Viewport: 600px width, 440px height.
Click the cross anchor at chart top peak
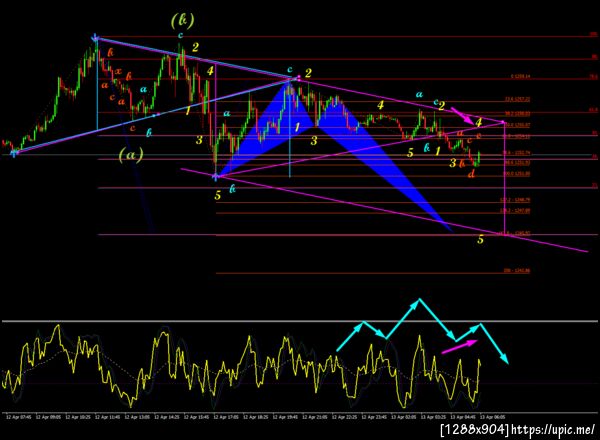pyautogui.click(x=96, y=37)
